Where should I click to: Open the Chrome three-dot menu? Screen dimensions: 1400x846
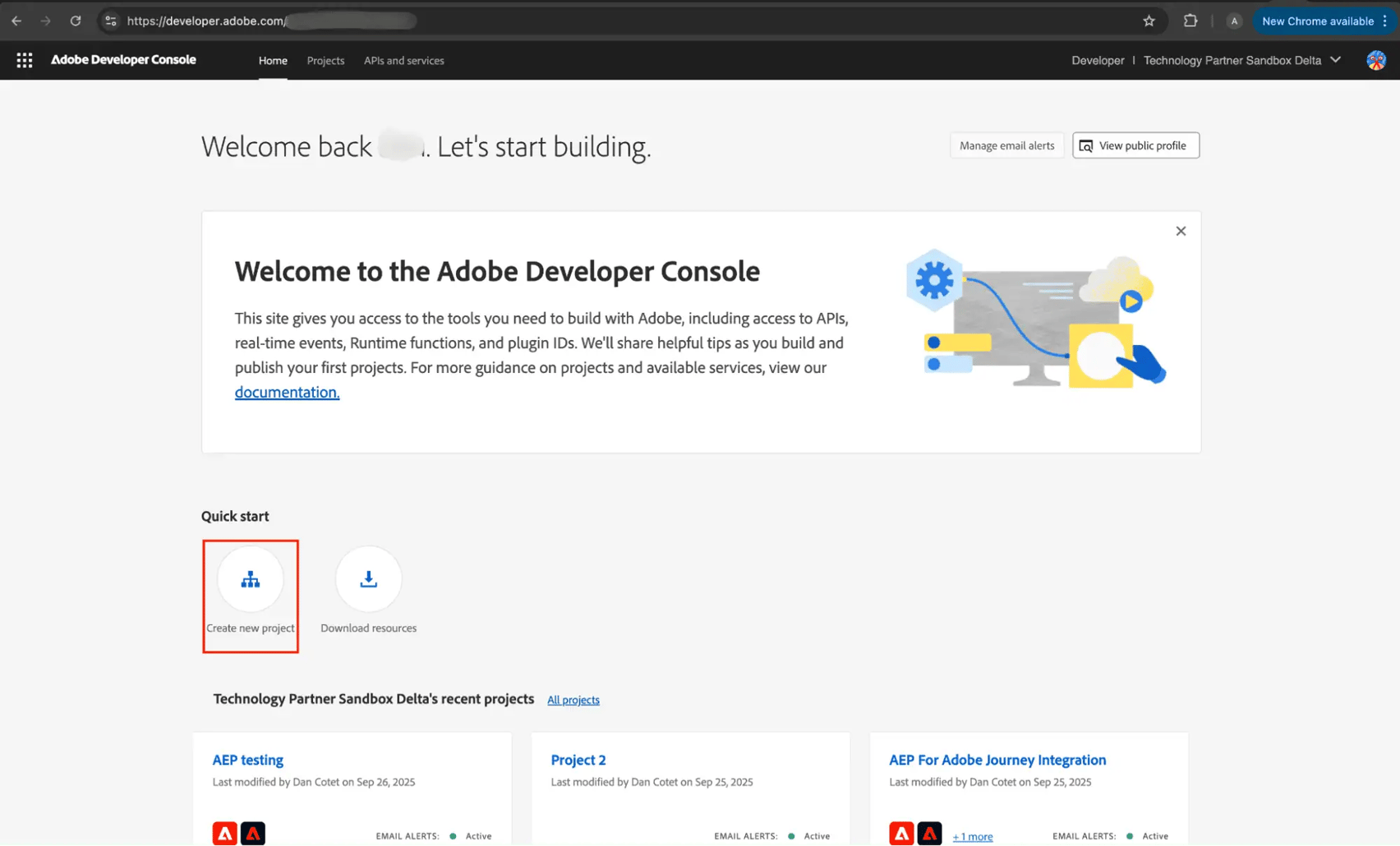pos(1388,21)
